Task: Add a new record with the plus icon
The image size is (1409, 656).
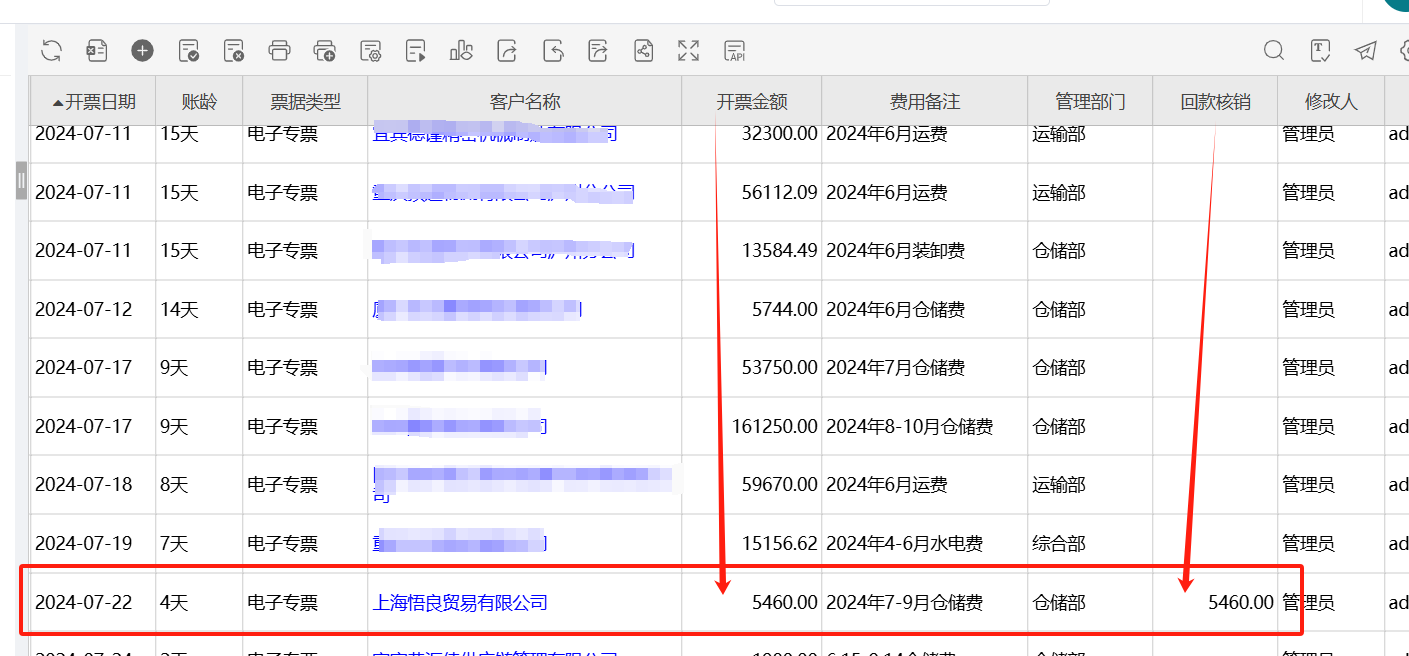Action: (x=142, y=50)
